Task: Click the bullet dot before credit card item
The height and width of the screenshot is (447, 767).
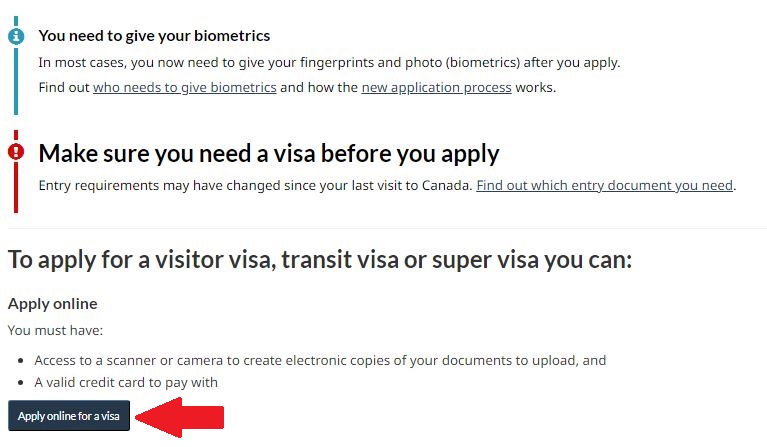Action: point(21,383)
